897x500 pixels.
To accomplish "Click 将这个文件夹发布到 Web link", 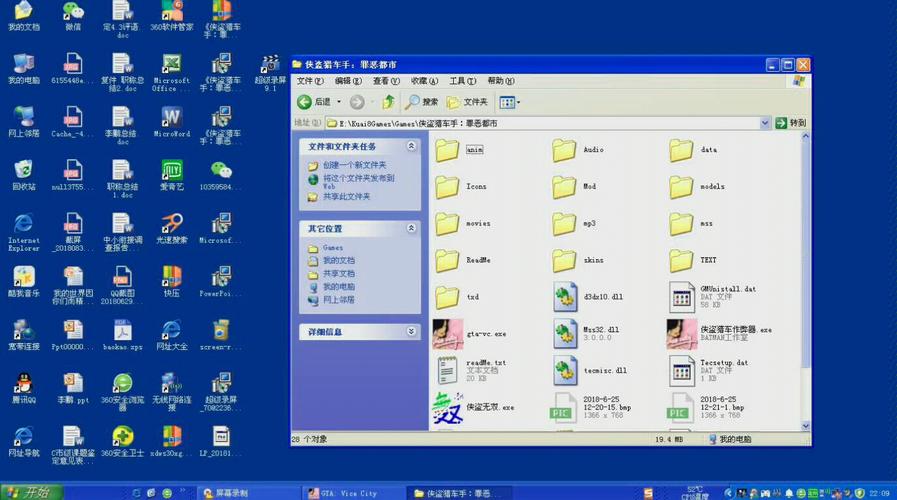I will [358, 181].
